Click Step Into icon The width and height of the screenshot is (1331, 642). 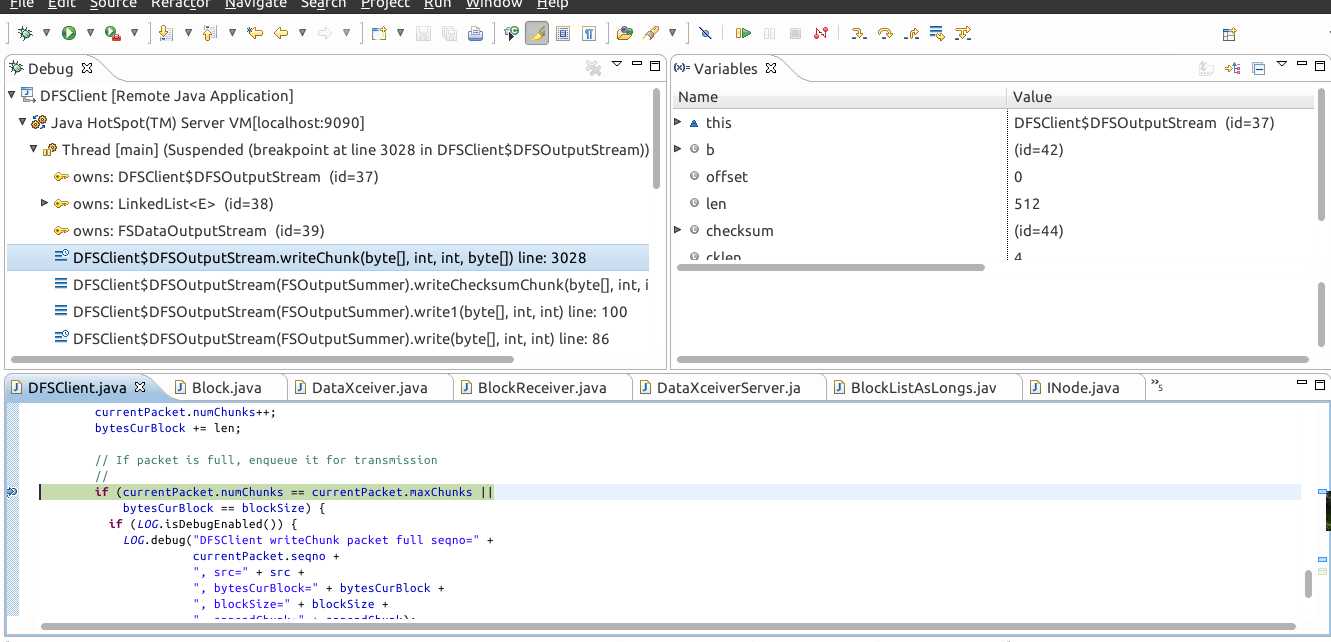[858, 33]
